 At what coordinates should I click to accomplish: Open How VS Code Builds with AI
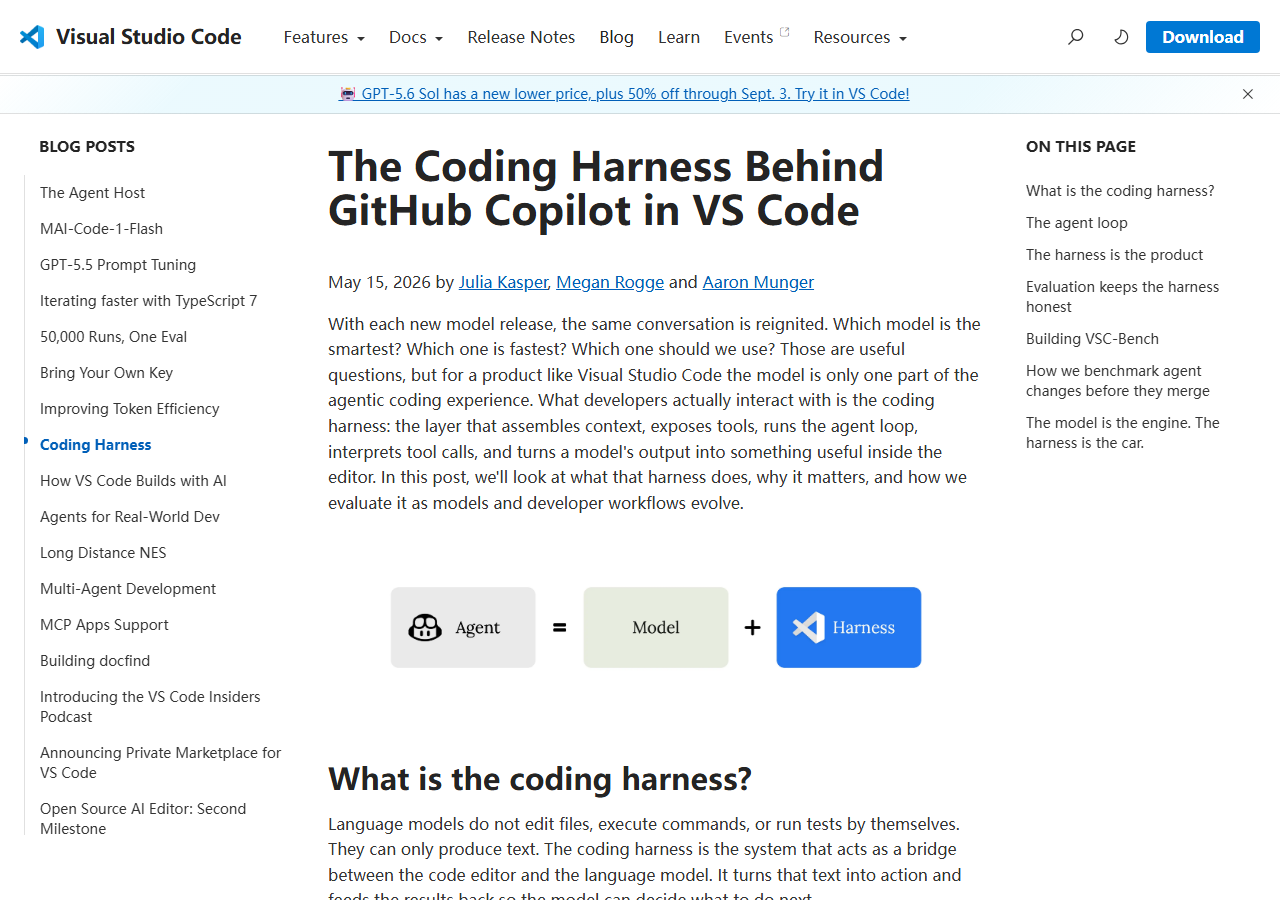point(133,481)
